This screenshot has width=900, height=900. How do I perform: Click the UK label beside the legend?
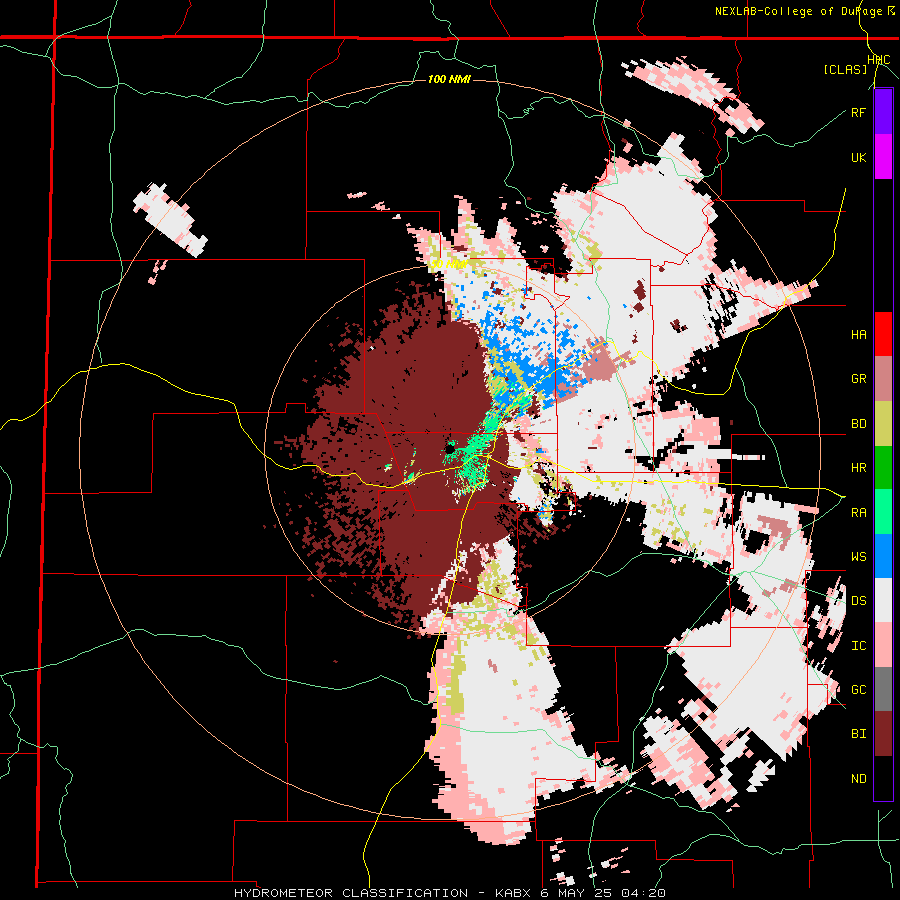pyautogui.click(x=858, y=157)
